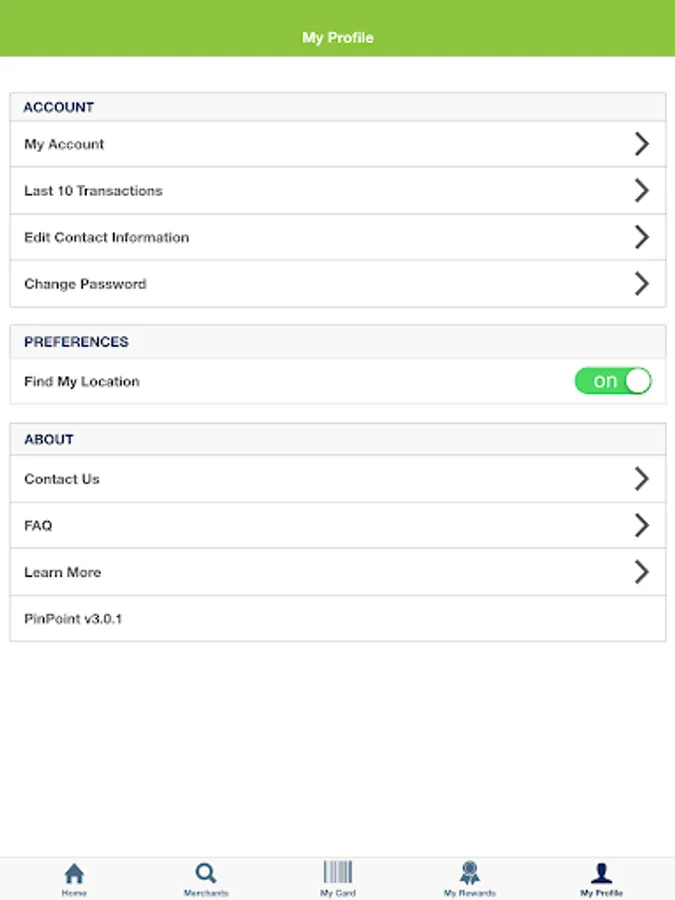Click chevron beside Last 10 Transactions
Screen dimensions: 675x900
pyautogui.click(x=642, y=190)
